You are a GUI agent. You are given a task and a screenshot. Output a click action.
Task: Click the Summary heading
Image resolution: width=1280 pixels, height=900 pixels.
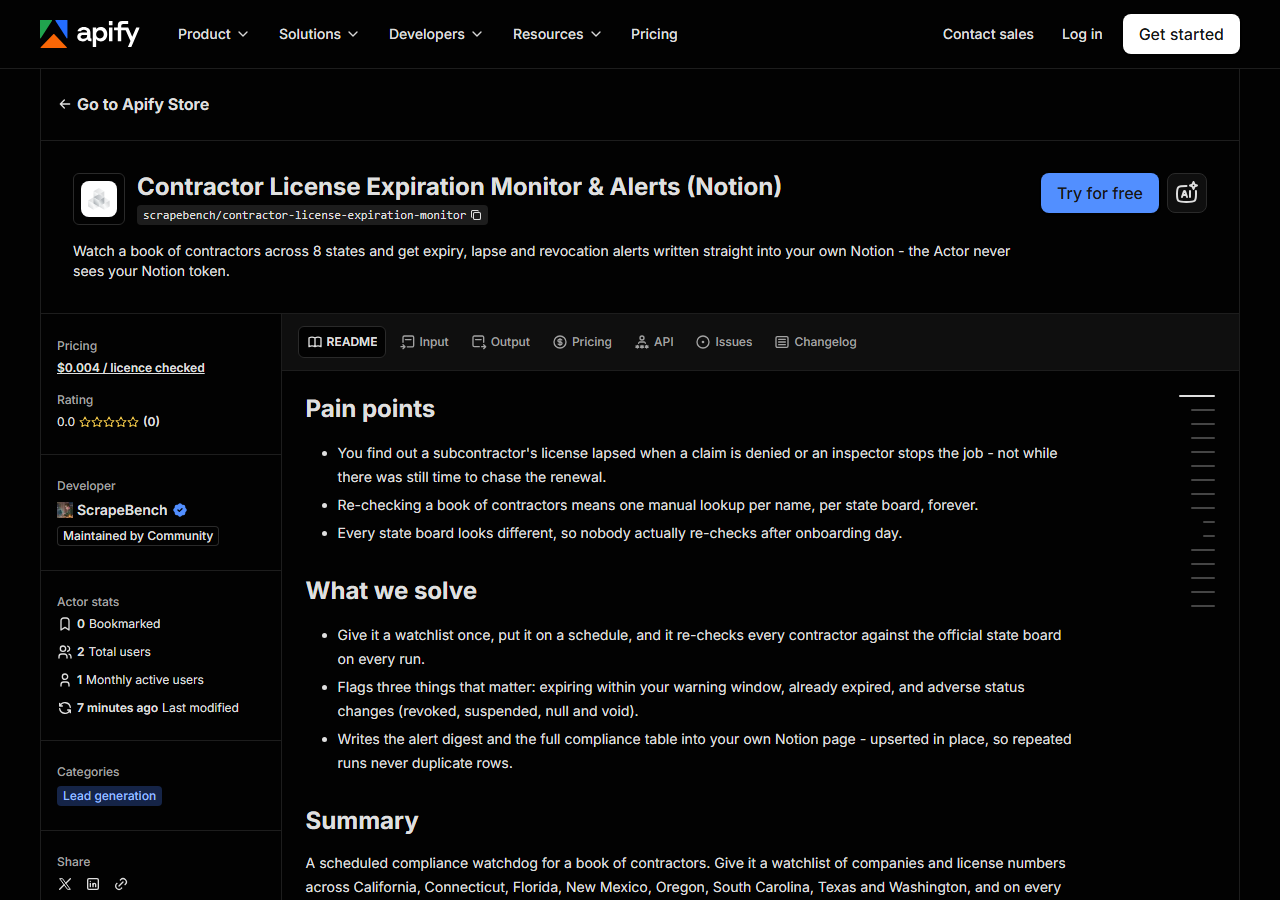point(362,821)
